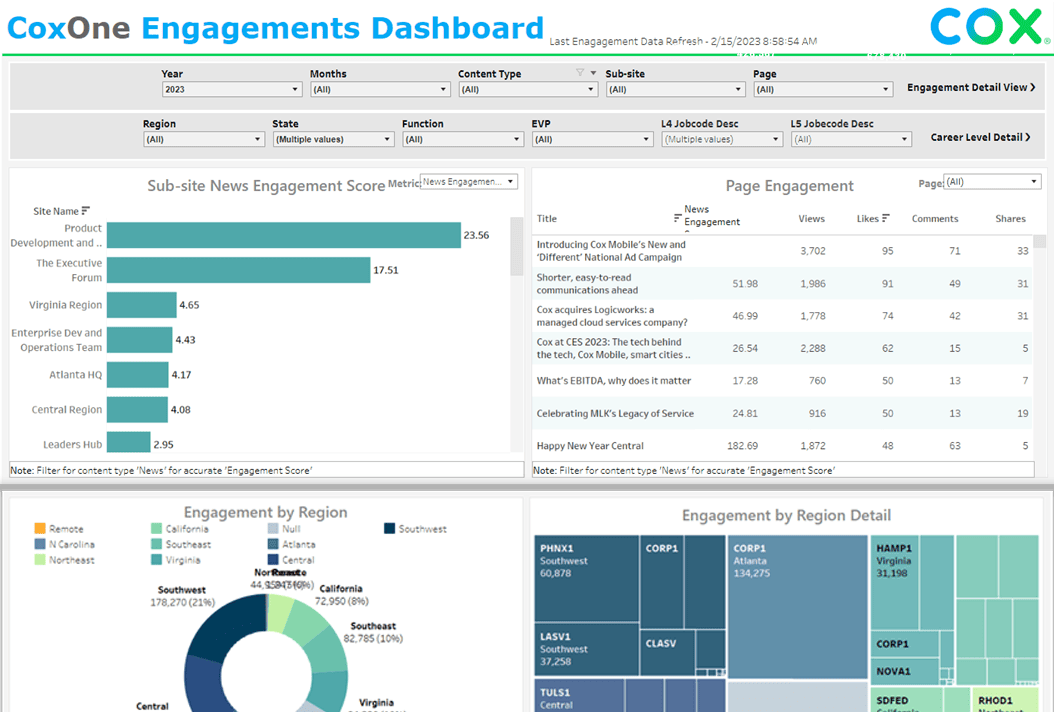Click the RHOD1 treemap tile

click(1006, 699)
